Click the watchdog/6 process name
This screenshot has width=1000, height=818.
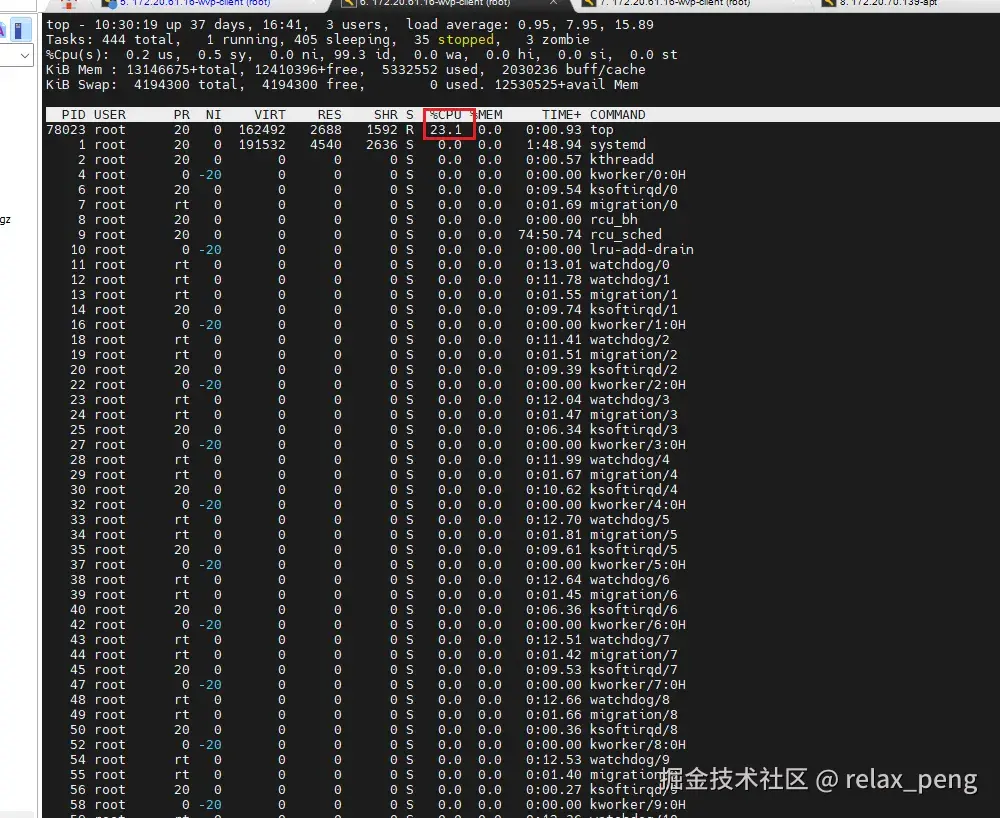[629, 580]
